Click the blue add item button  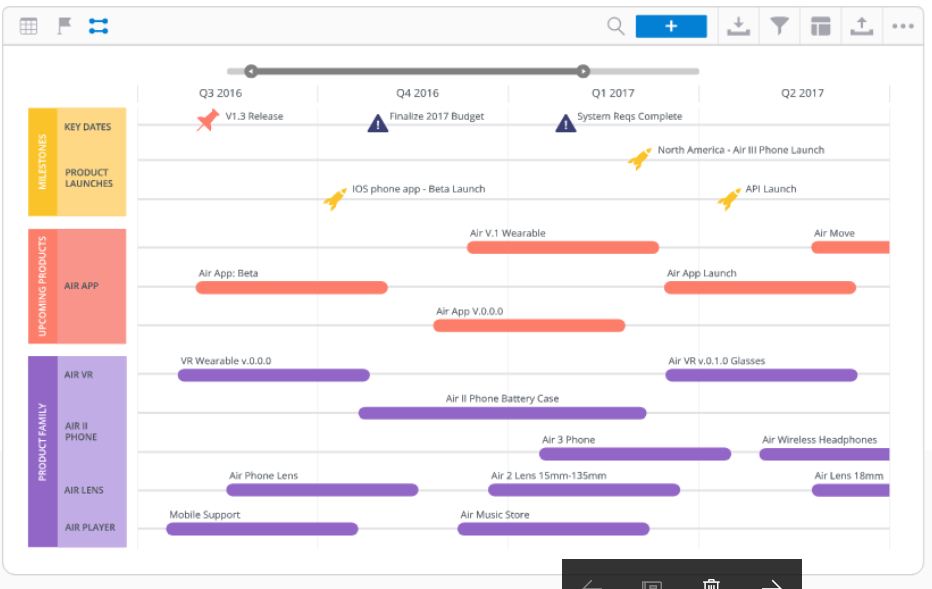(x=671, y=27)
